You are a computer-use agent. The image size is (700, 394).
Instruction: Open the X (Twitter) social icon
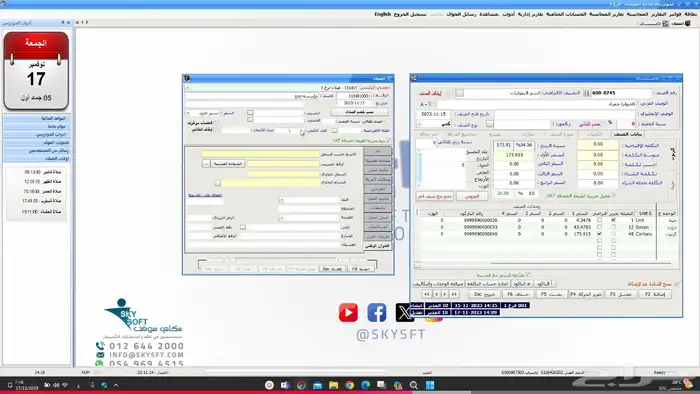pyautogui.click(x=404, y=312)
